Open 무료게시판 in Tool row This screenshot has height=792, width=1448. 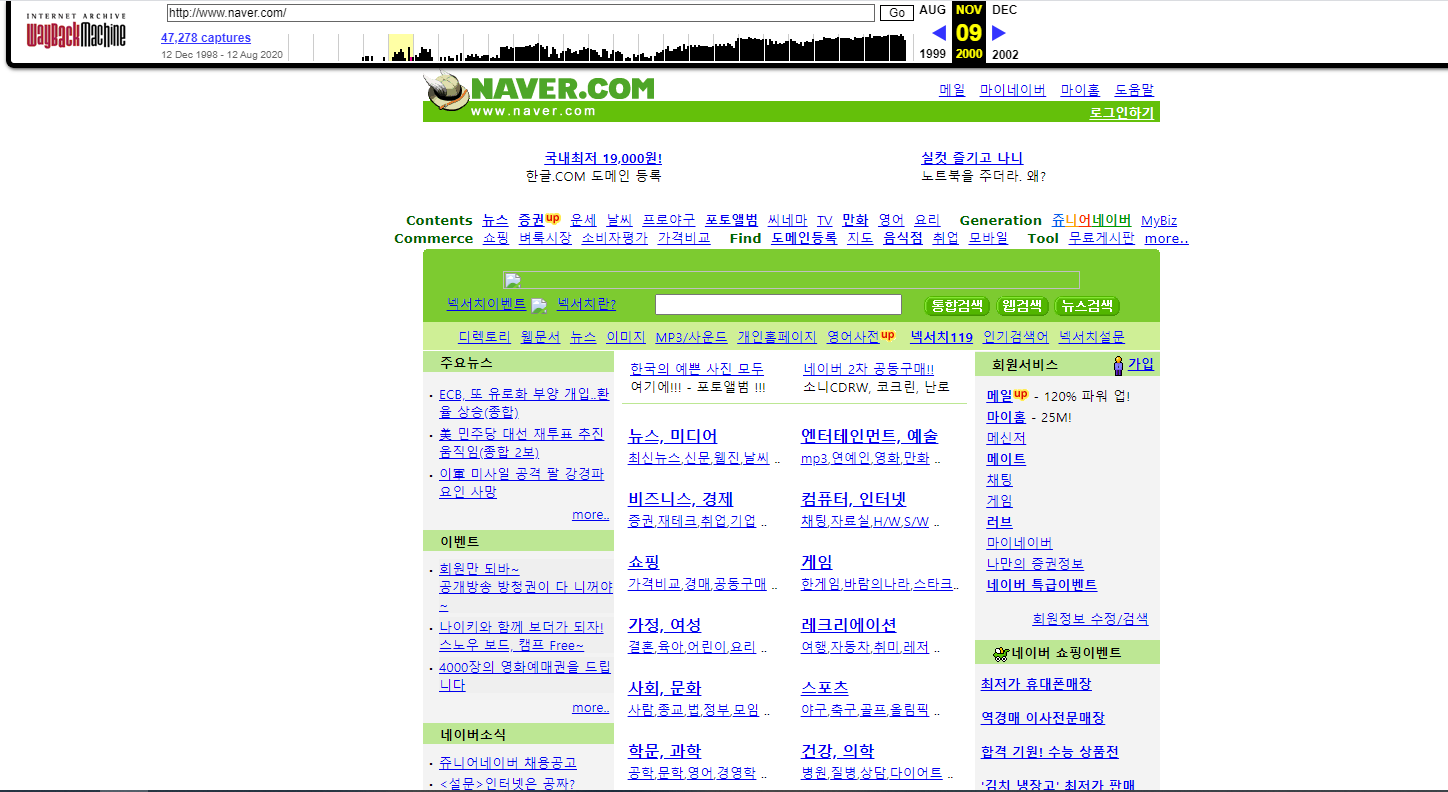(x=1102, y=238)
